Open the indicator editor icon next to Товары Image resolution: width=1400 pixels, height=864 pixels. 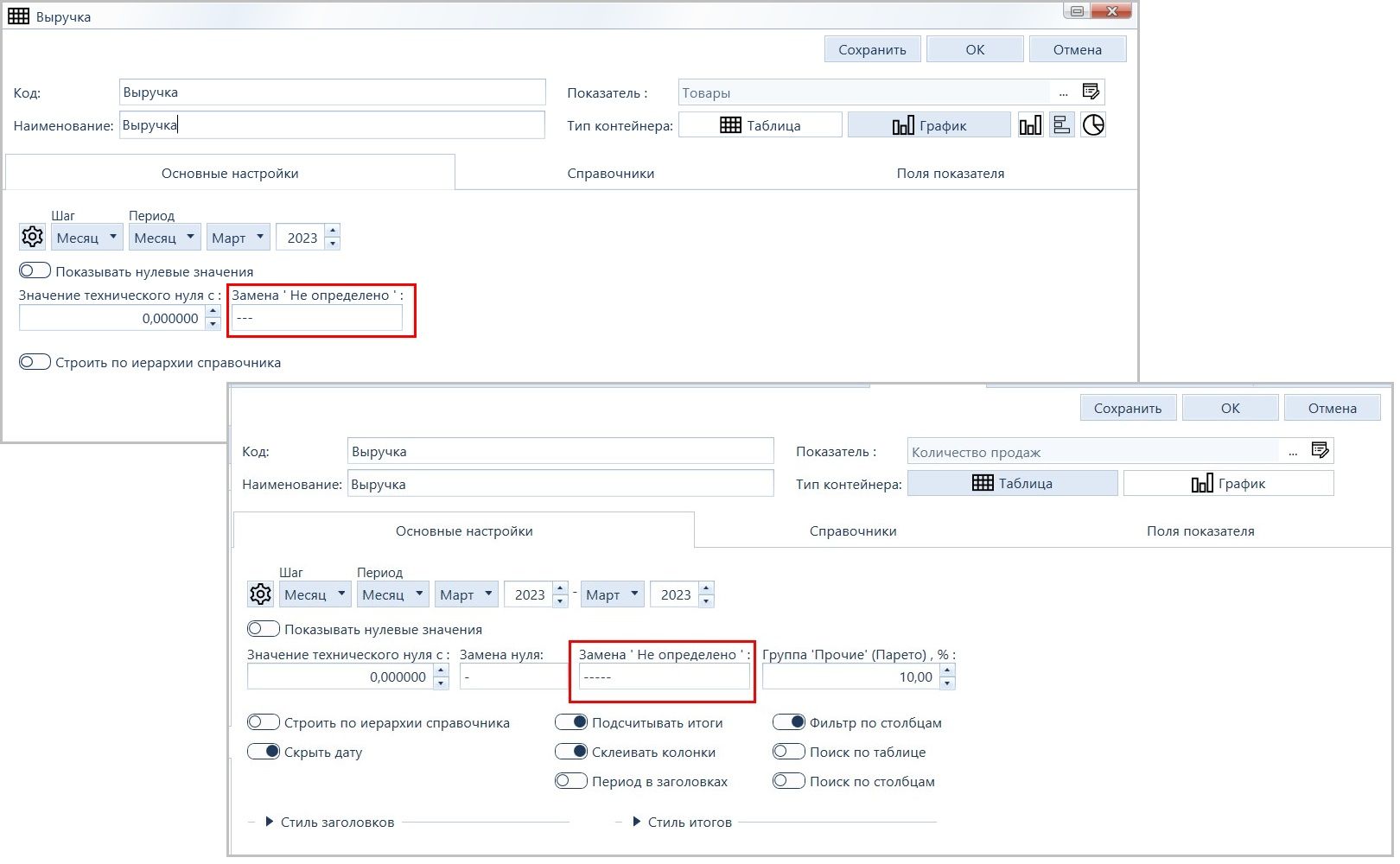point(1091,92)
